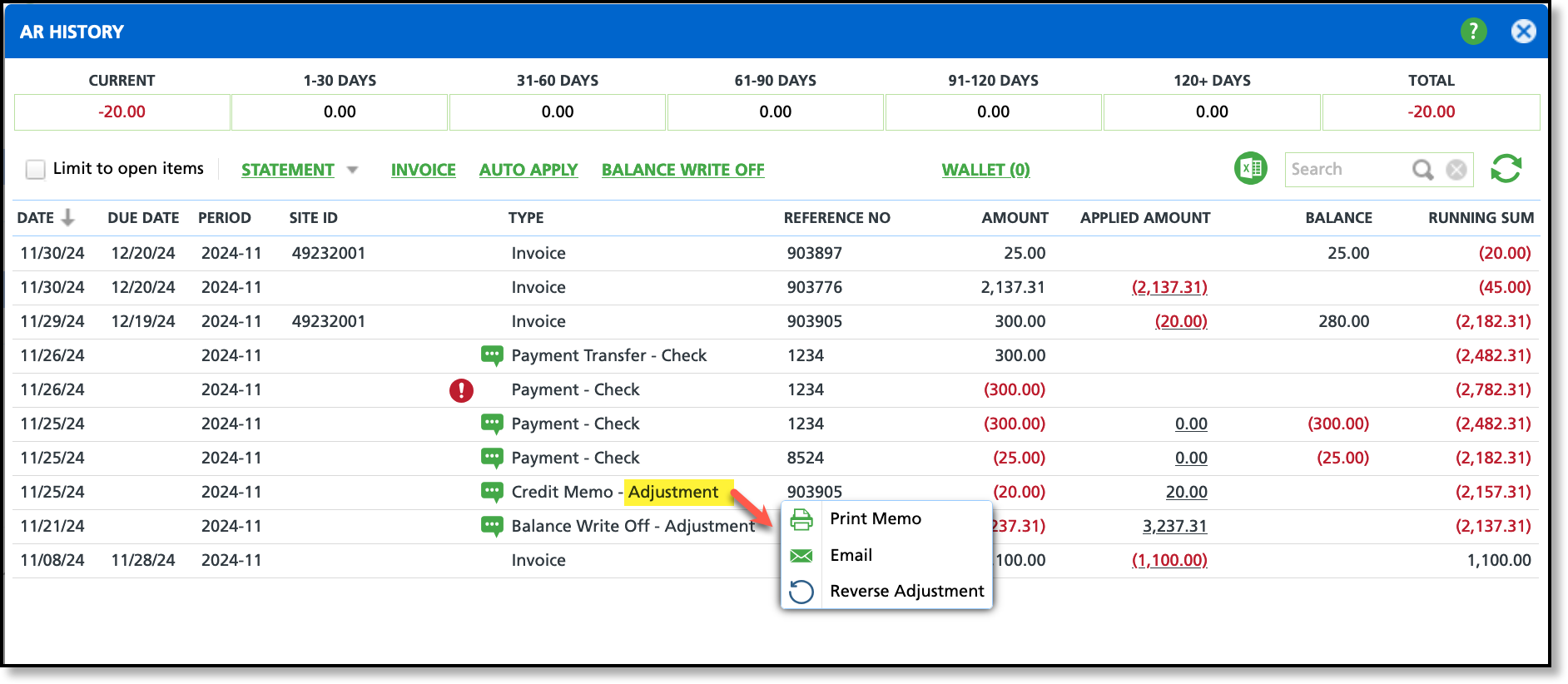Sort by the TYPE column header
The height and width of the screenshot is (684, 1568).
[x=526, y=218]
